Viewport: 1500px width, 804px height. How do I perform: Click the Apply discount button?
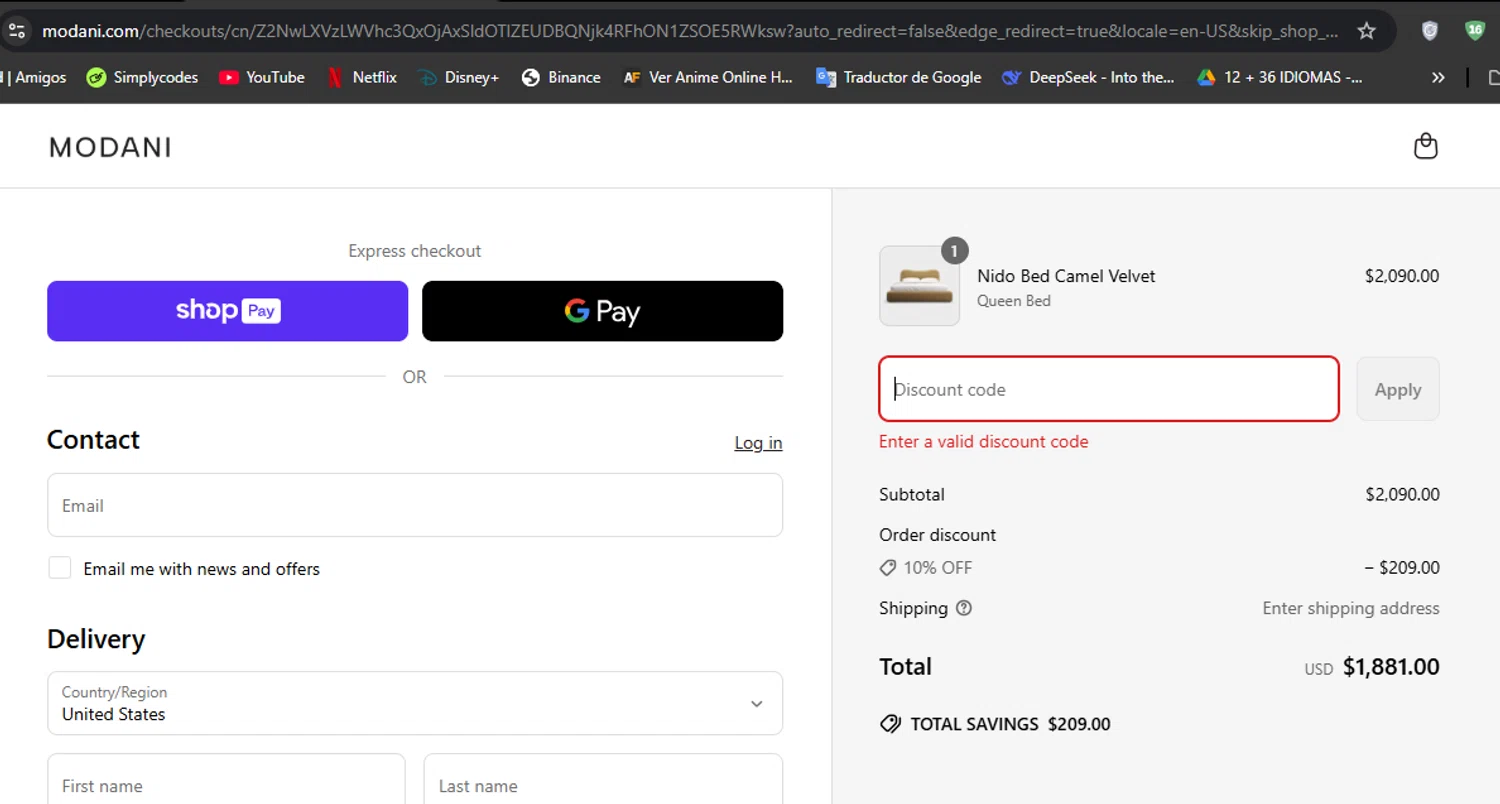(1398, 389)
